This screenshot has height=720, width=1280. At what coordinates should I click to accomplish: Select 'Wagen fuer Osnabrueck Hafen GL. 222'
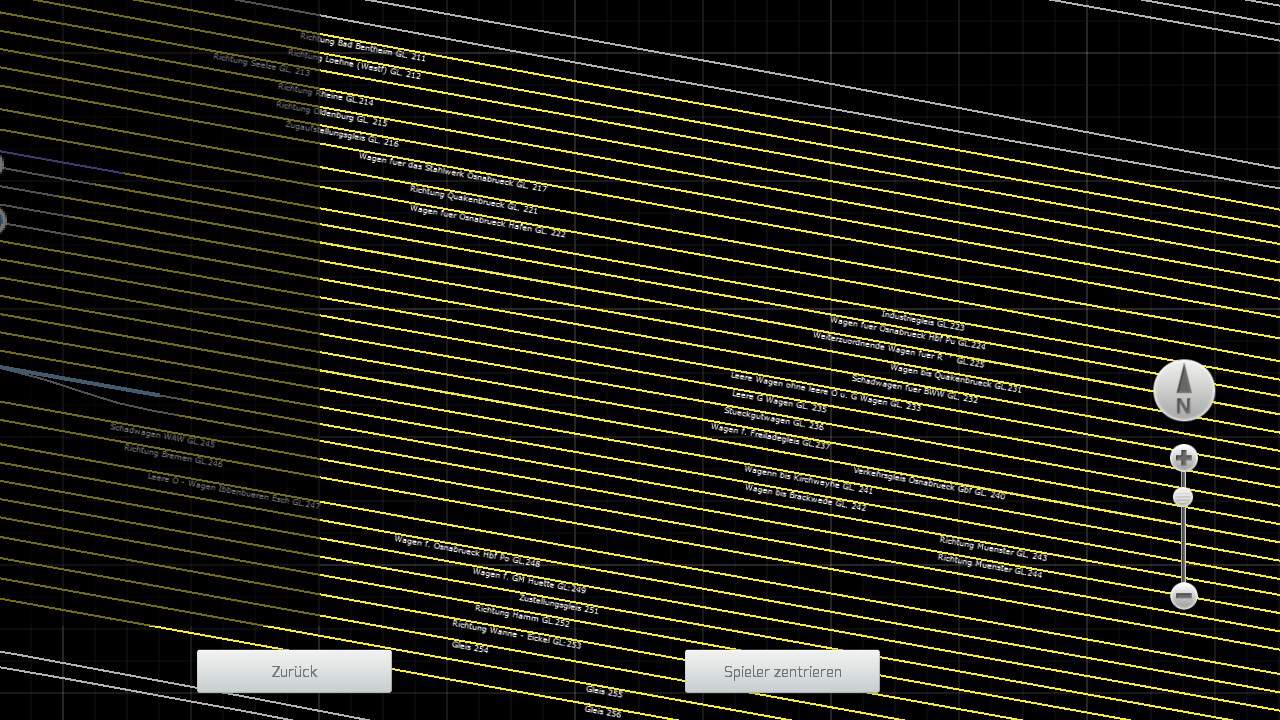tap(488, 221)
